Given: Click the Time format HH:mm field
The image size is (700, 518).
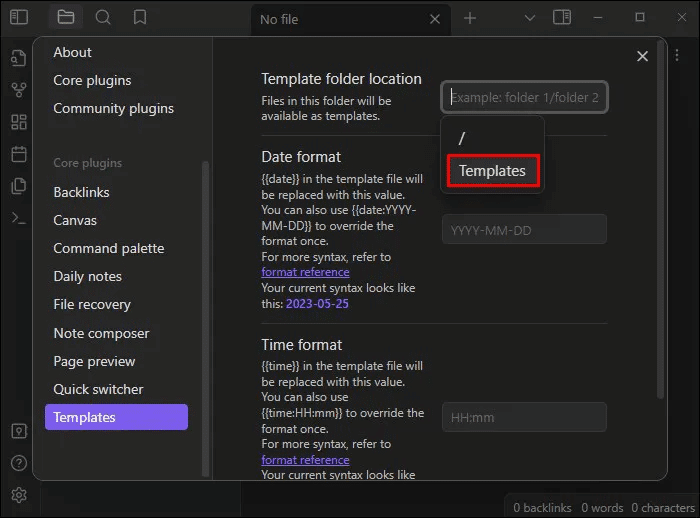Looking at the screenshot, I should (x=524, y=417).
